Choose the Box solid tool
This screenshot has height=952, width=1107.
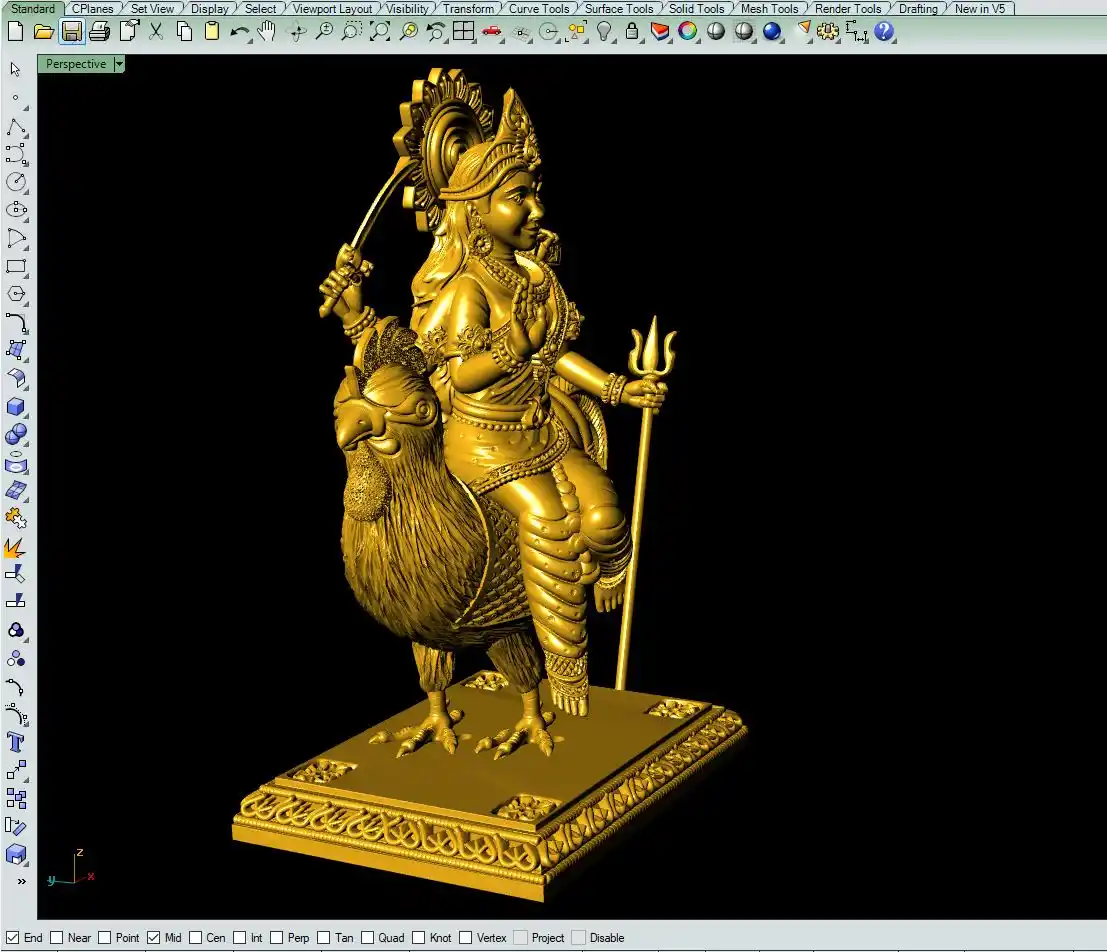(16, 407)
